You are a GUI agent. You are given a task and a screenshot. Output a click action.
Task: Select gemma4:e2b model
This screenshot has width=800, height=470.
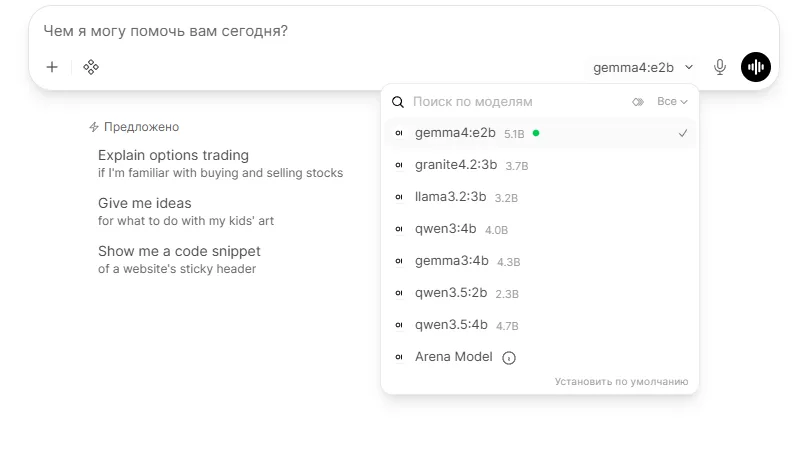[540, 133]
